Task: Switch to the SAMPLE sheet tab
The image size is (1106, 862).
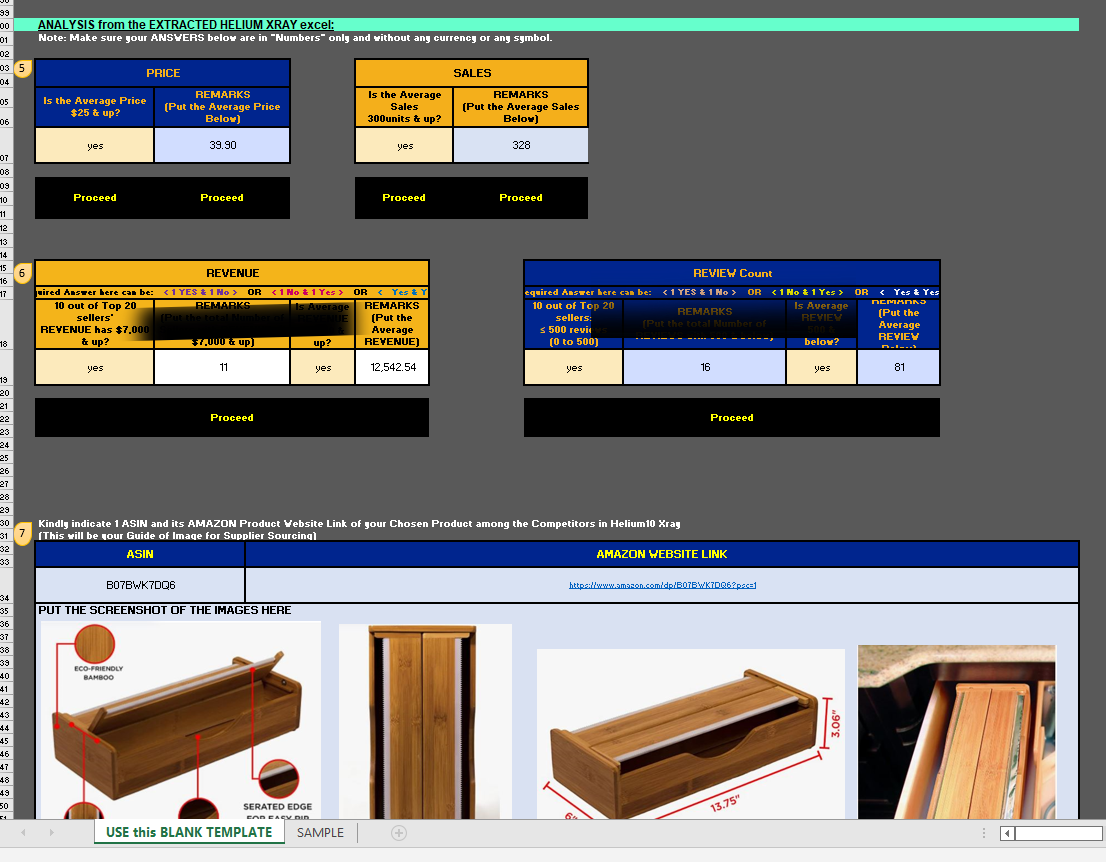Action: (x=320, y=833)
